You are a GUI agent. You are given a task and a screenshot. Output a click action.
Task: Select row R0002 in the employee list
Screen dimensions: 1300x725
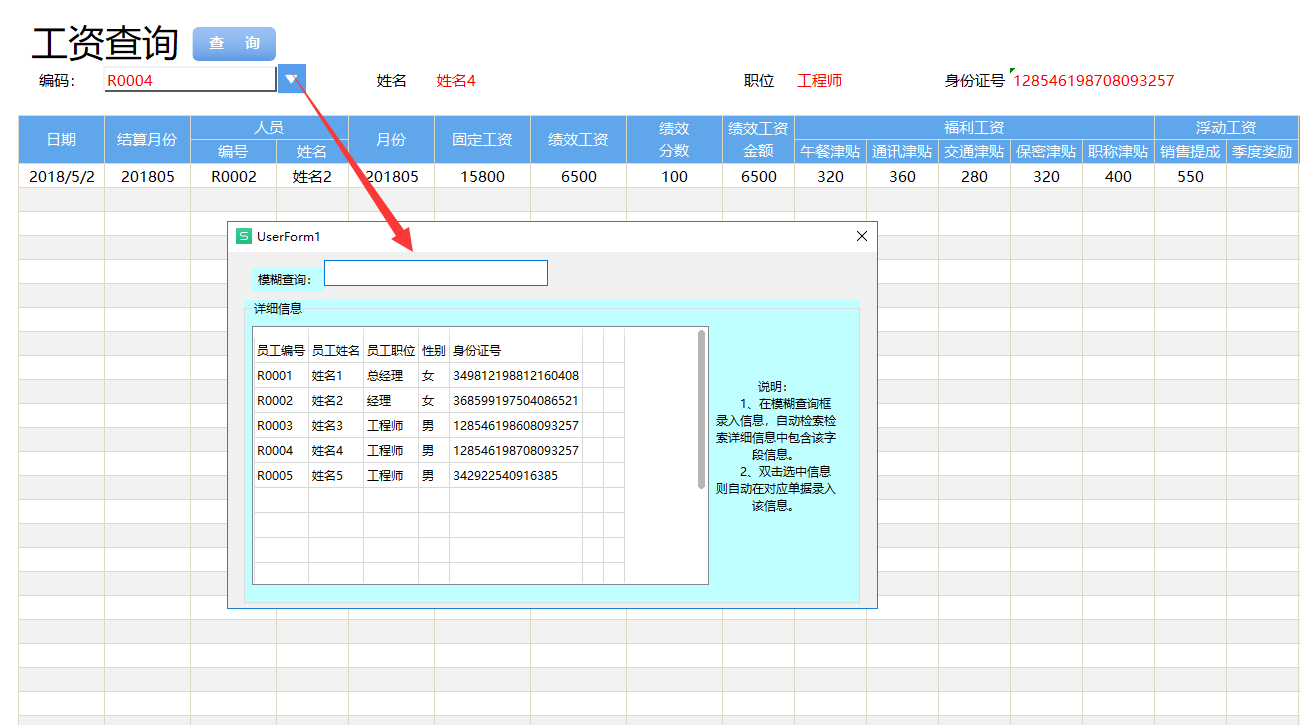439,401
